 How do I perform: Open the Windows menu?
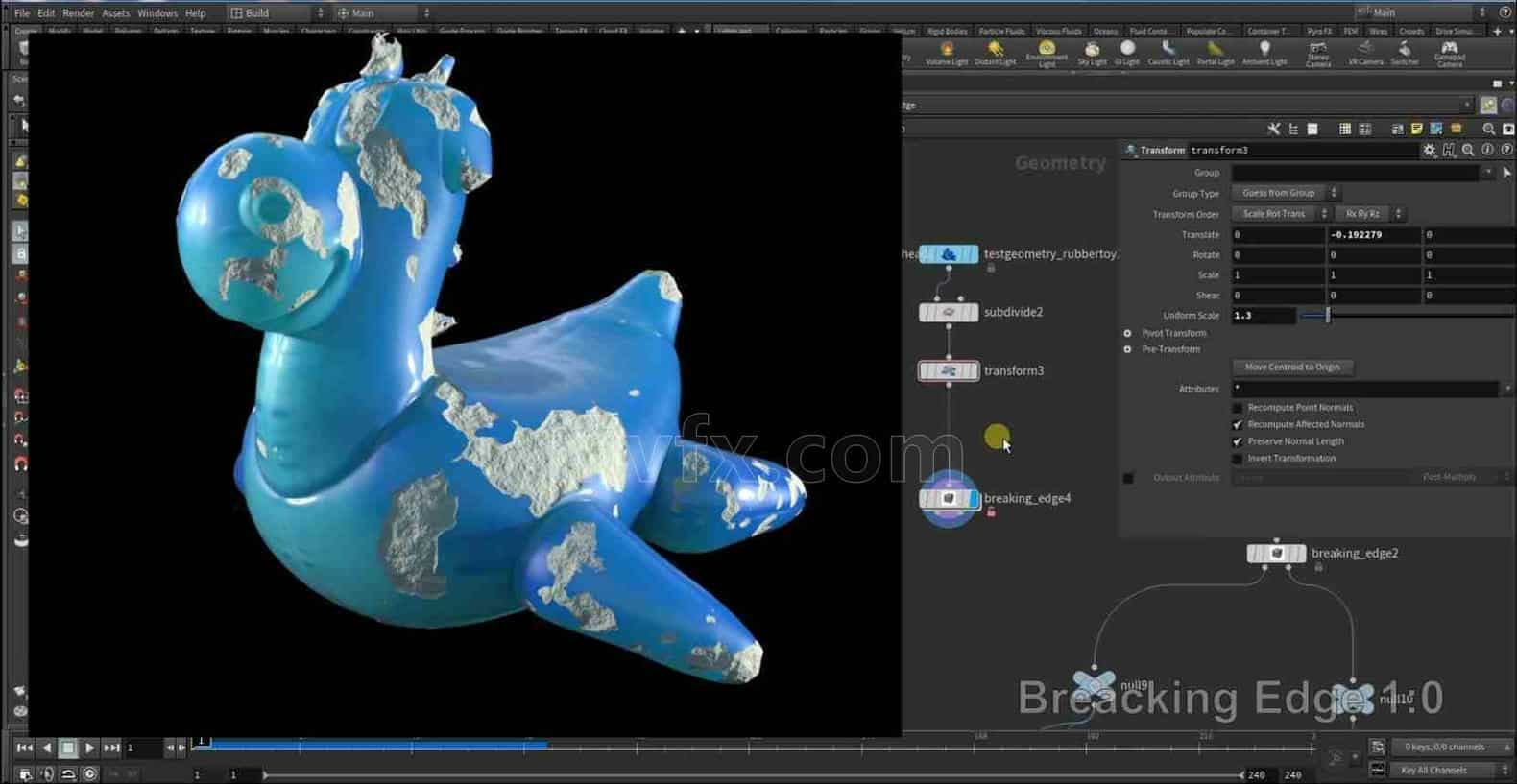click(x=157, y=13)
